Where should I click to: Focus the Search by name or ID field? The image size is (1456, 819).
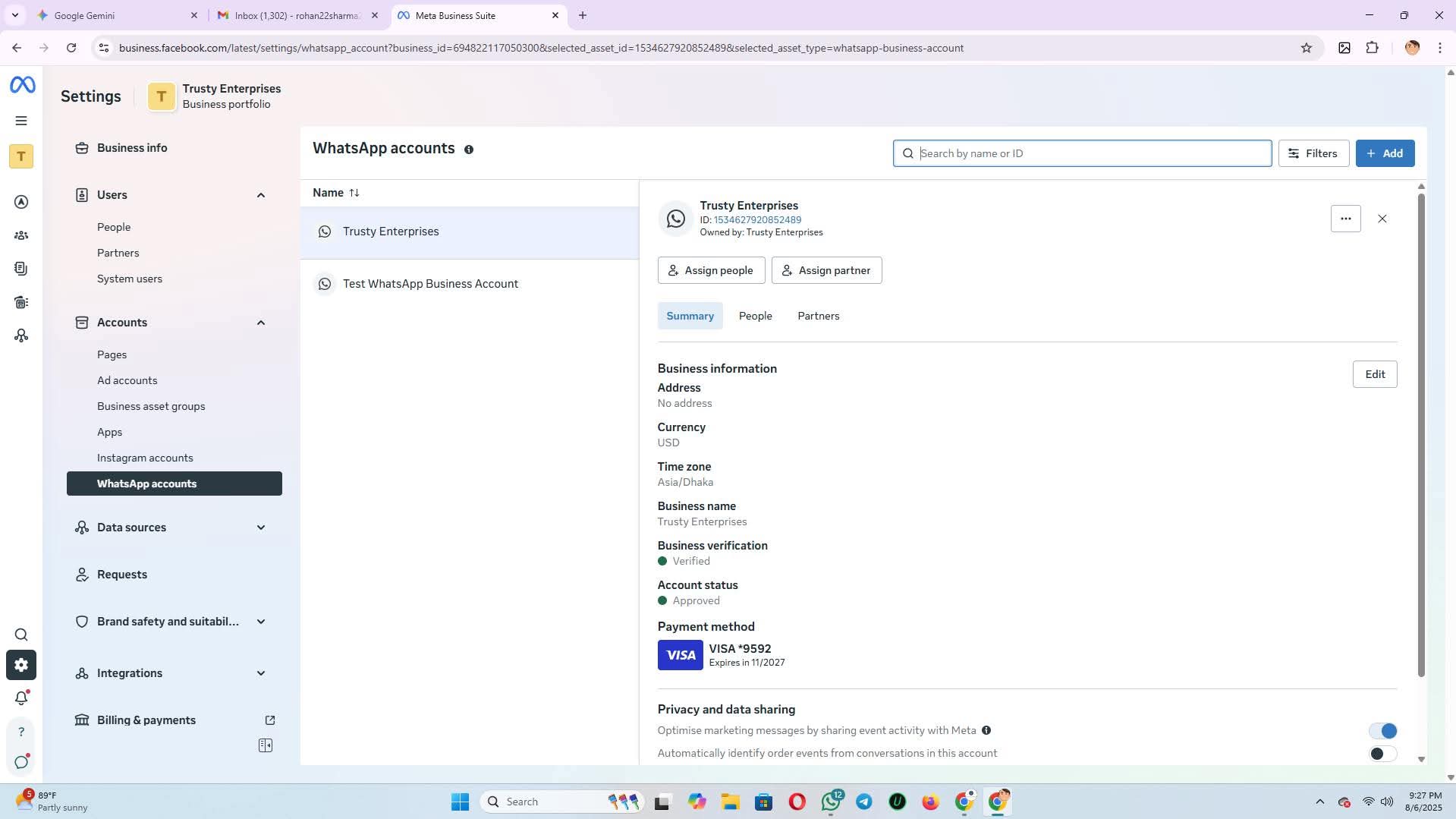click(x=1082, y=153)
